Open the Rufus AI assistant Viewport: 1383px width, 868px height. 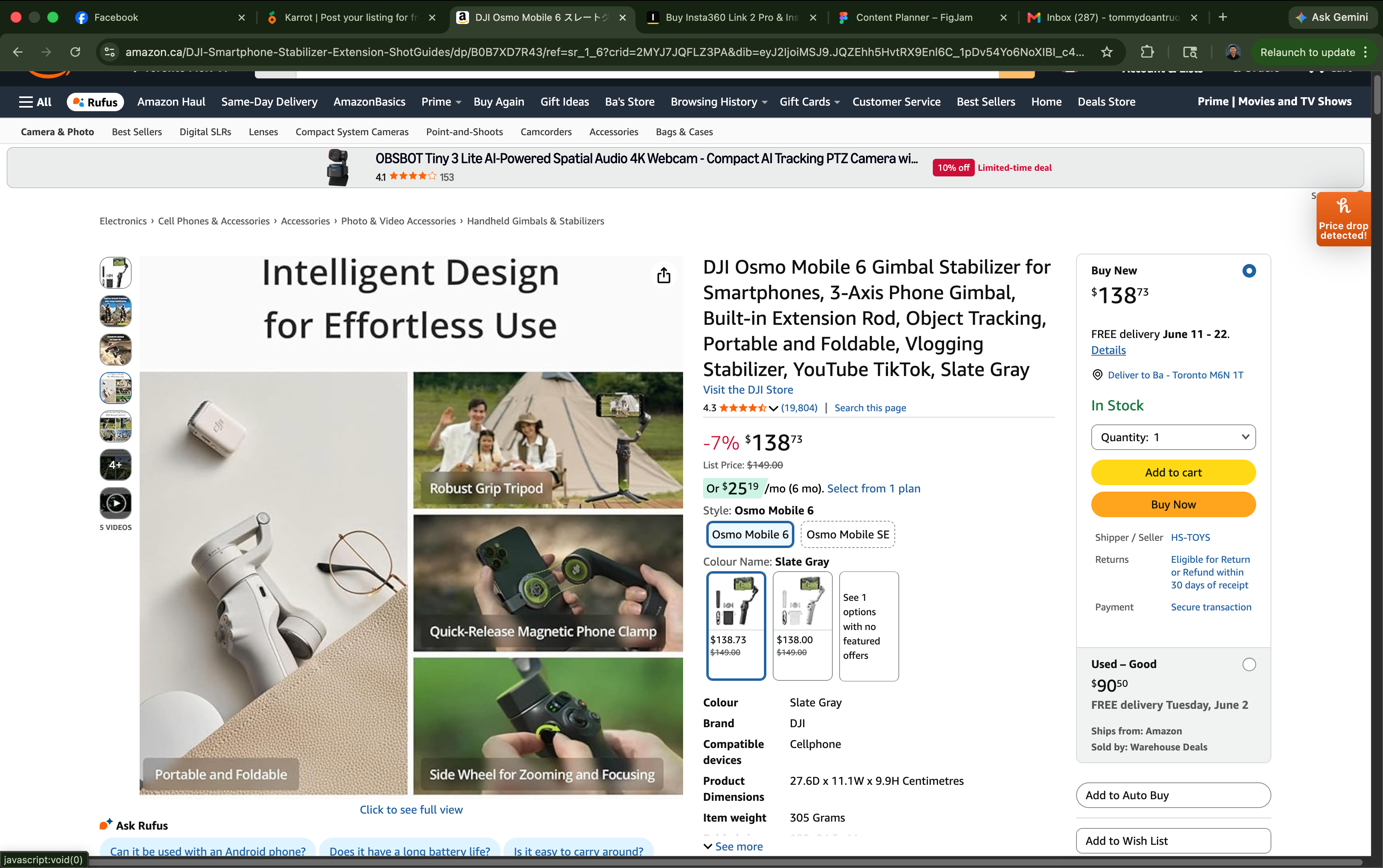coord(95,102)
